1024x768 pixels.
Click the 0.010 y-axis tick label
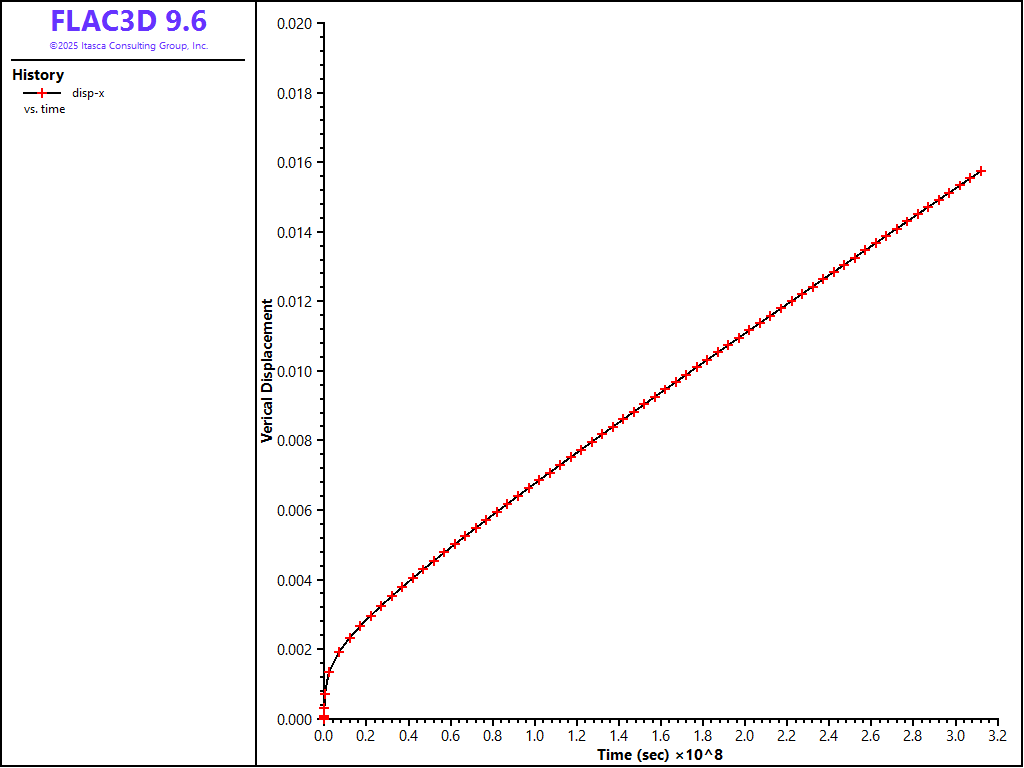pyautogui.click(x=294, y=371)
